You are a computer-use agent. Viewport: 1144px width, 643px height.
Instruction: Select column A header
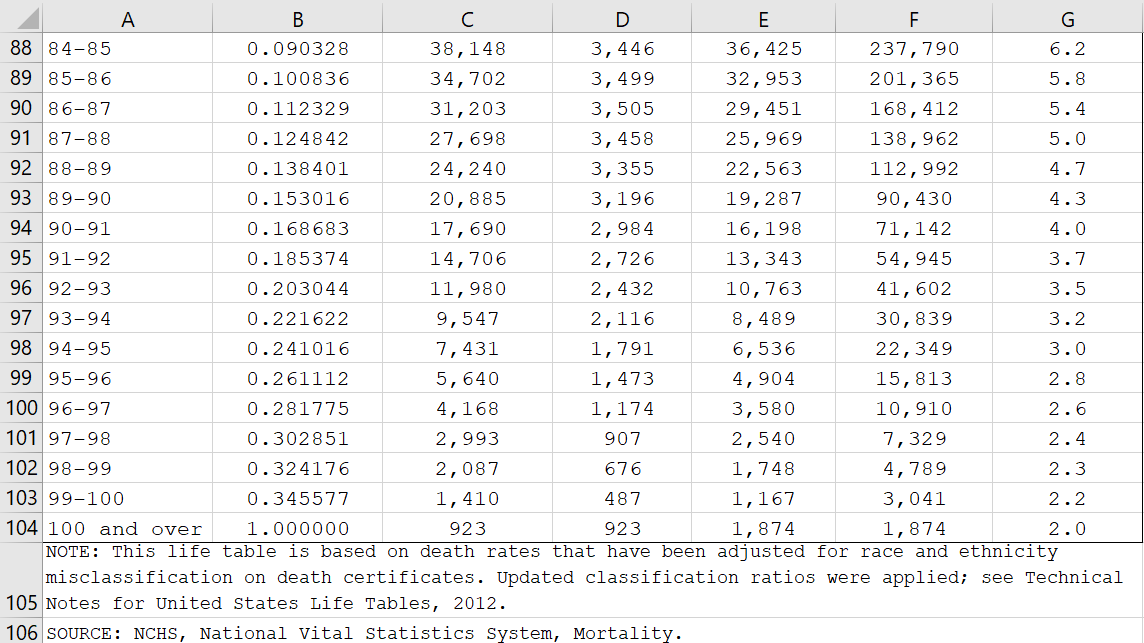[128, 19]
